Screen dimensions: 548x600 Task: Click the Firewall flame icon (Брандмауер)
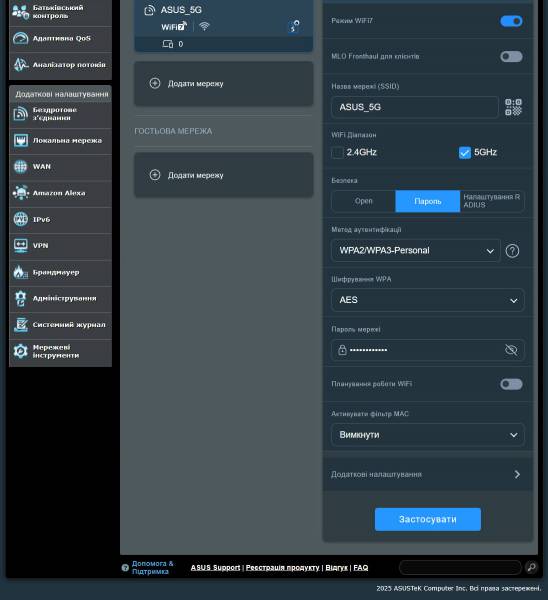tap(21, 272)
